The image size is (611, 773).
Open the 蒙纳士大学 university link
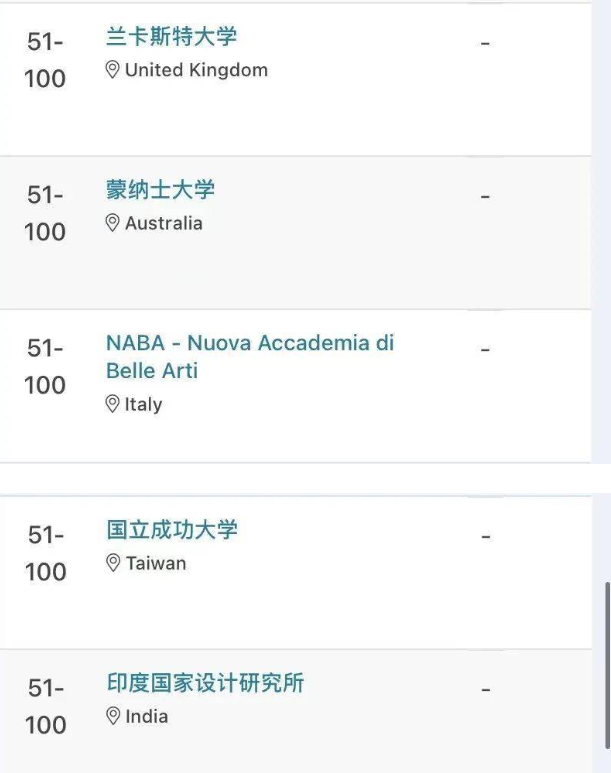(x=160, y=190)
